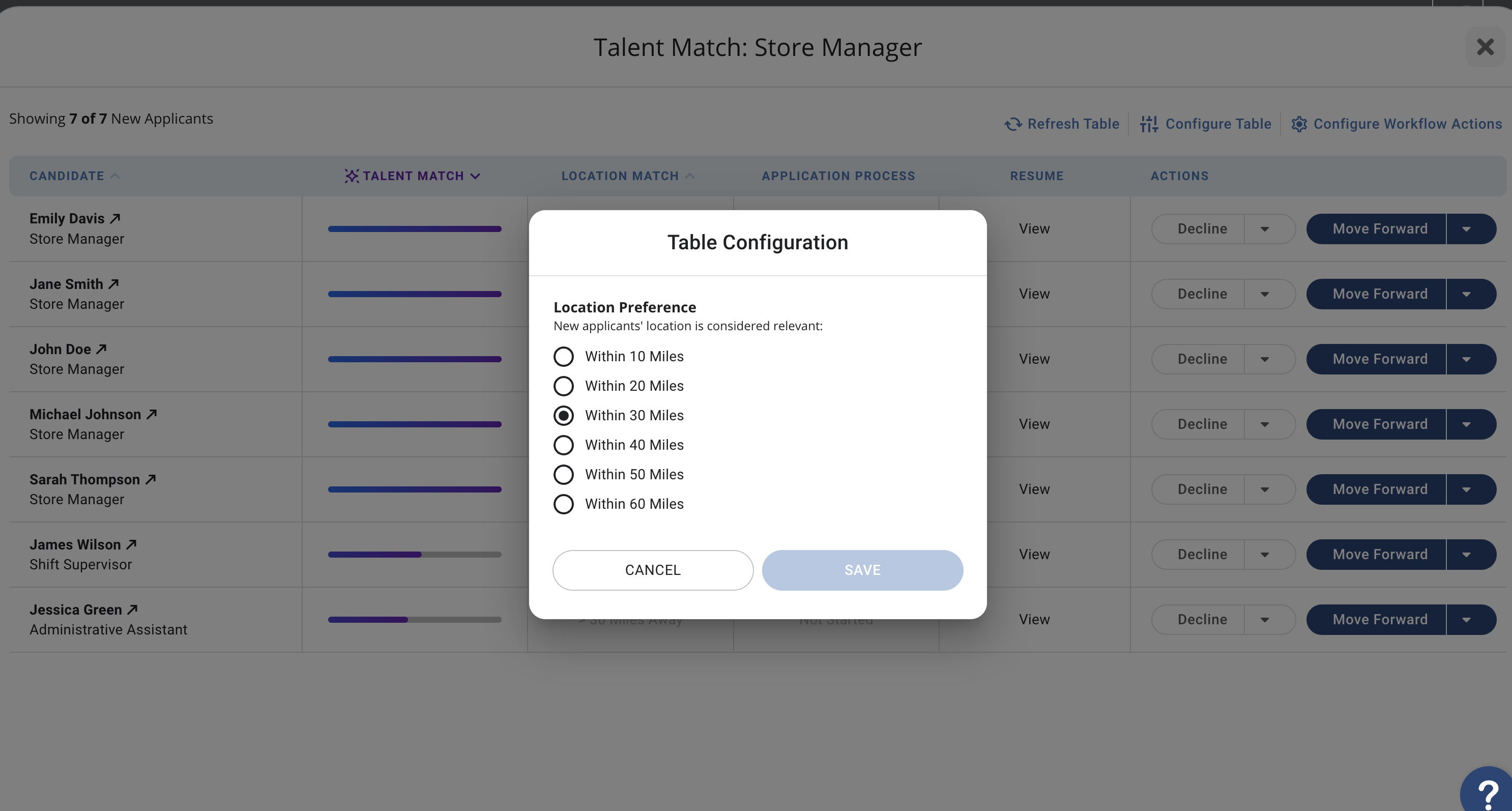Open James Wilson profile arrow icon
Image resolution: width=1512 pixels, height=811 pixels.
tap(131, 544)
